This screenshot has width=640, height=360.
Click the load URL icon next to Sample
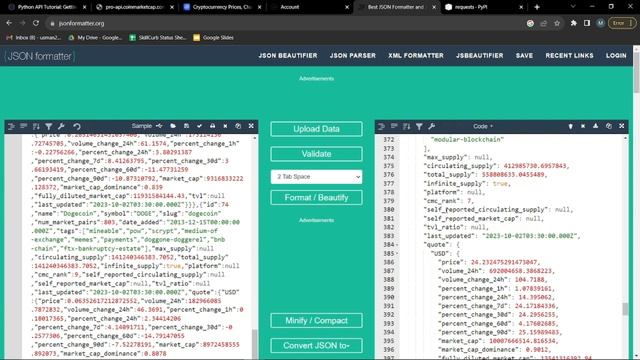point(159,126)
